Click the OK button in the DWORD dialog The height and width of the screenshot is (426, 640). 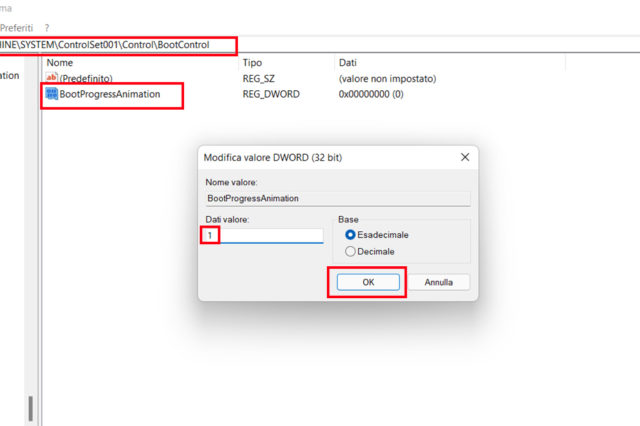pyautogui.click(x=368, y=282)
